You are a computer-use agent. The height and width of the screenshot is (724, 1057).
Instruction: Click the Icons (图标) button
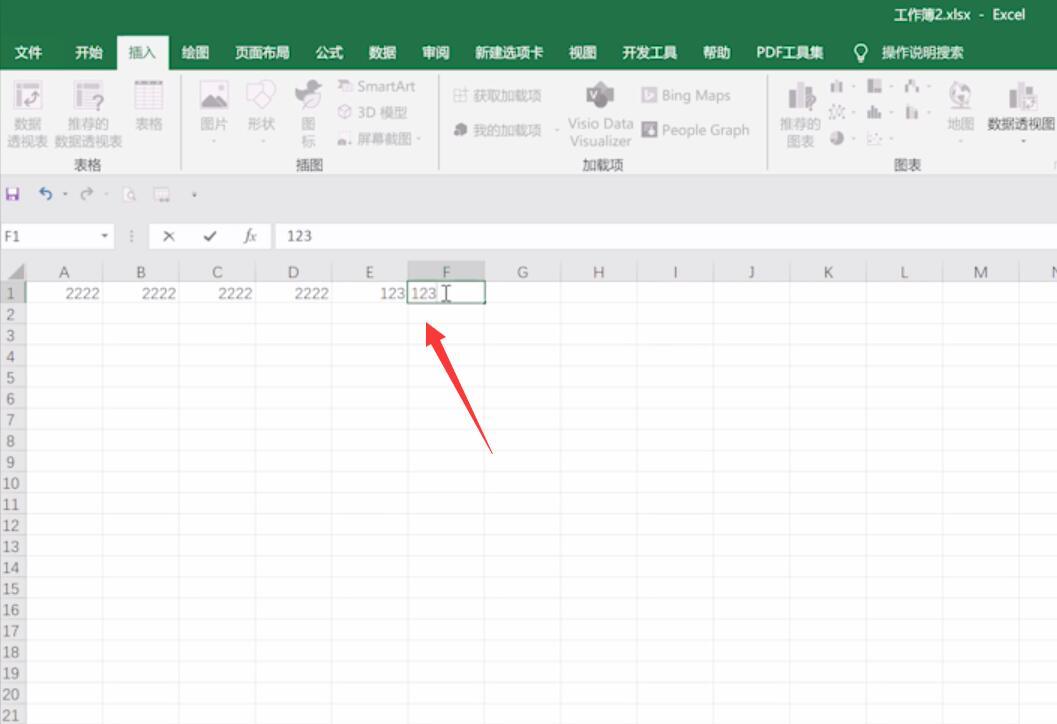pos(308,113)
